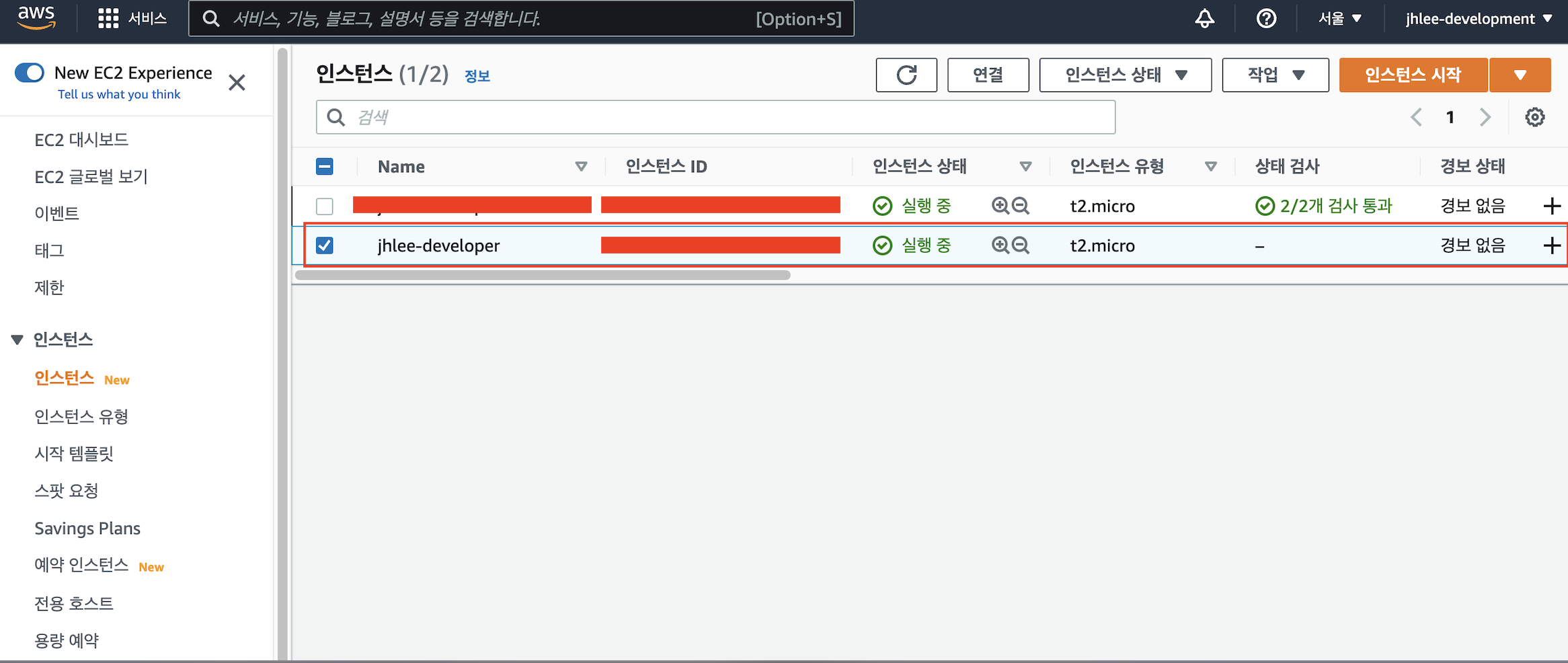Open 예약 인스턴스 in sidebar
1568x663 pixels.
pos(81,565)
